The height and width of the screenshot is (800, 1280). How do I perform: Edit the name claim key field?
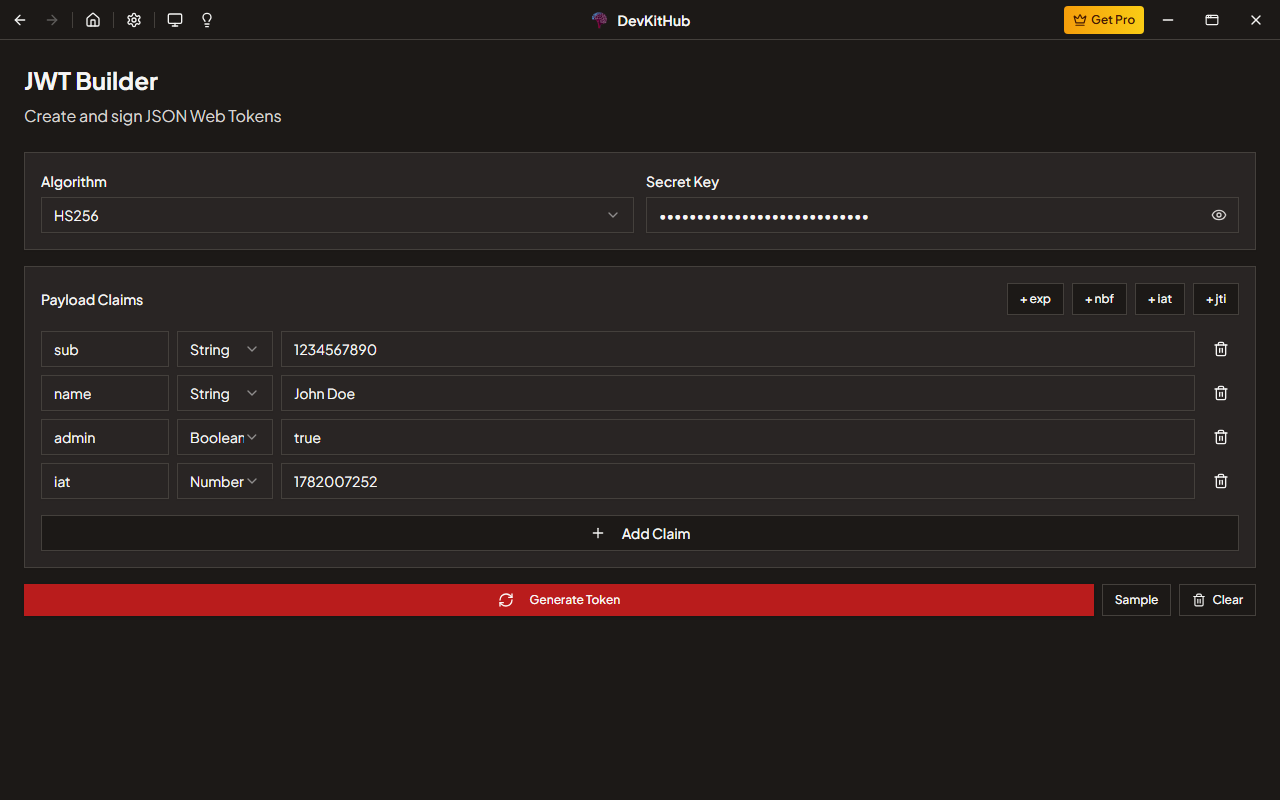tap(105, 393)
